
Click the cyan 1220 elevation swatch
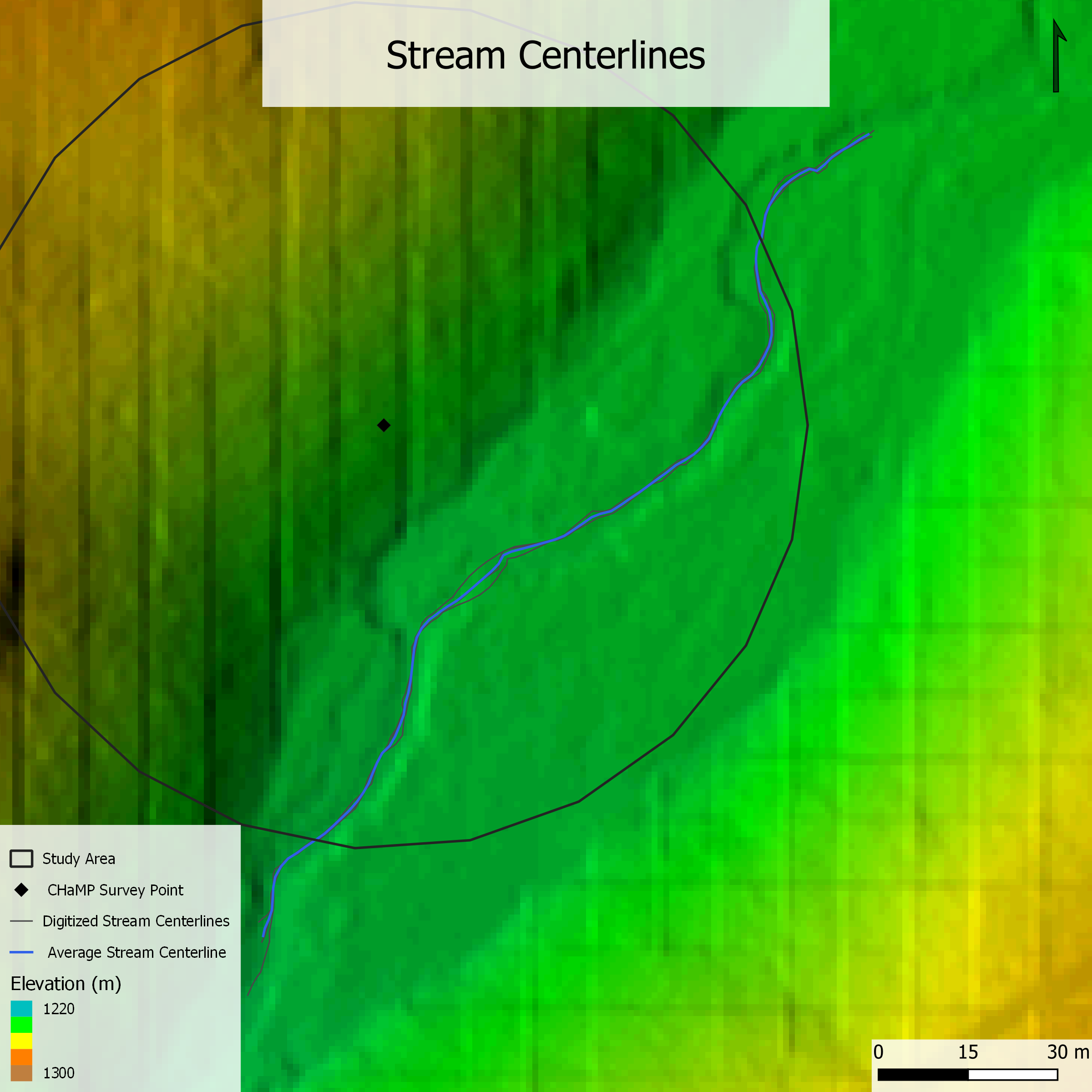[x=21, y=1008]
